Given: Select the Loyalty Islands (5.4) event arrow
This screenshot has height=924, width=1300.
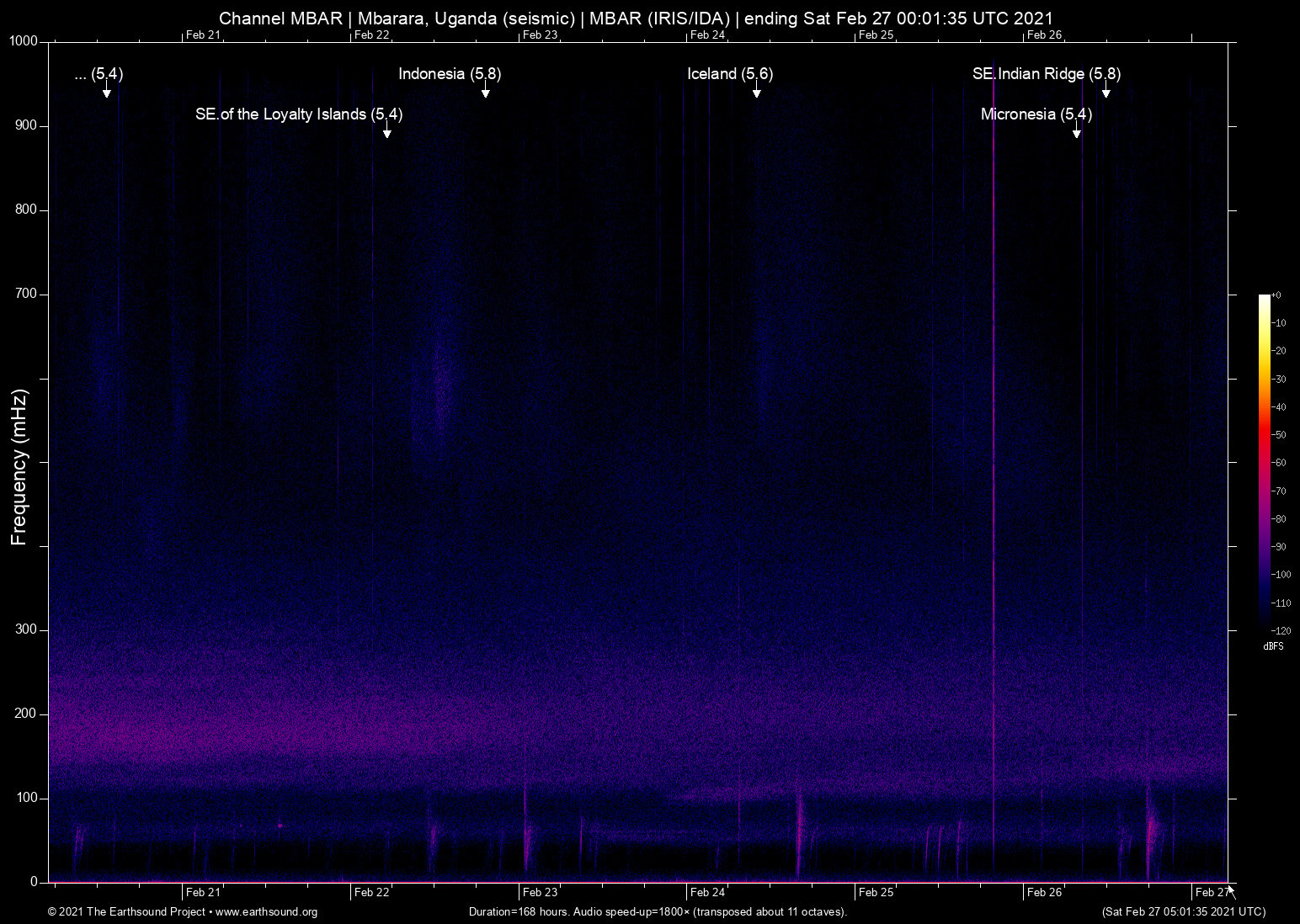Looking at the screenshot, I should pos(386,130).
